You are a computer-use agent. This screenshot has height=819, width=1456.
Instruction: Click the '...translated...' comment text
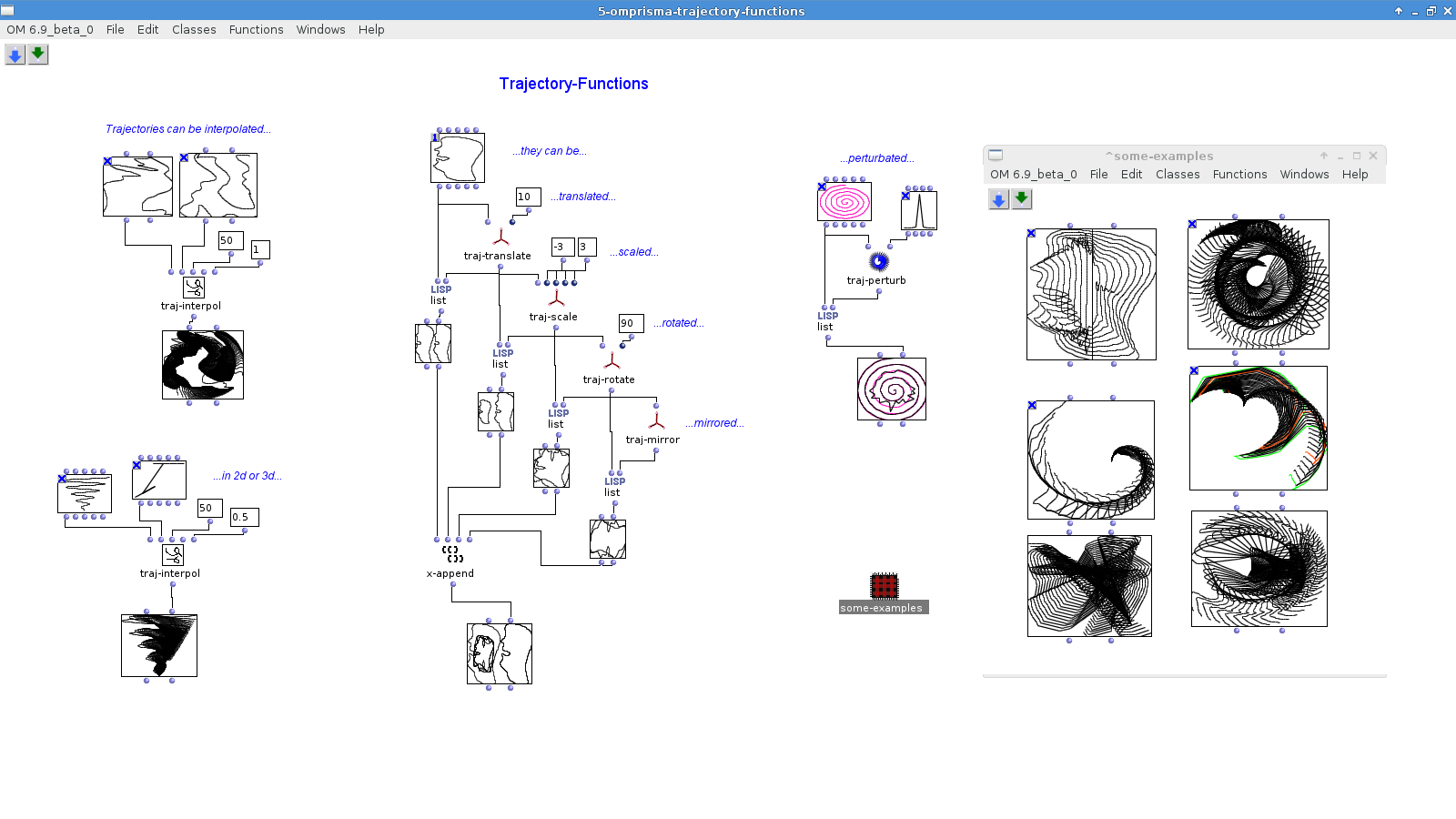click(583, 197)
